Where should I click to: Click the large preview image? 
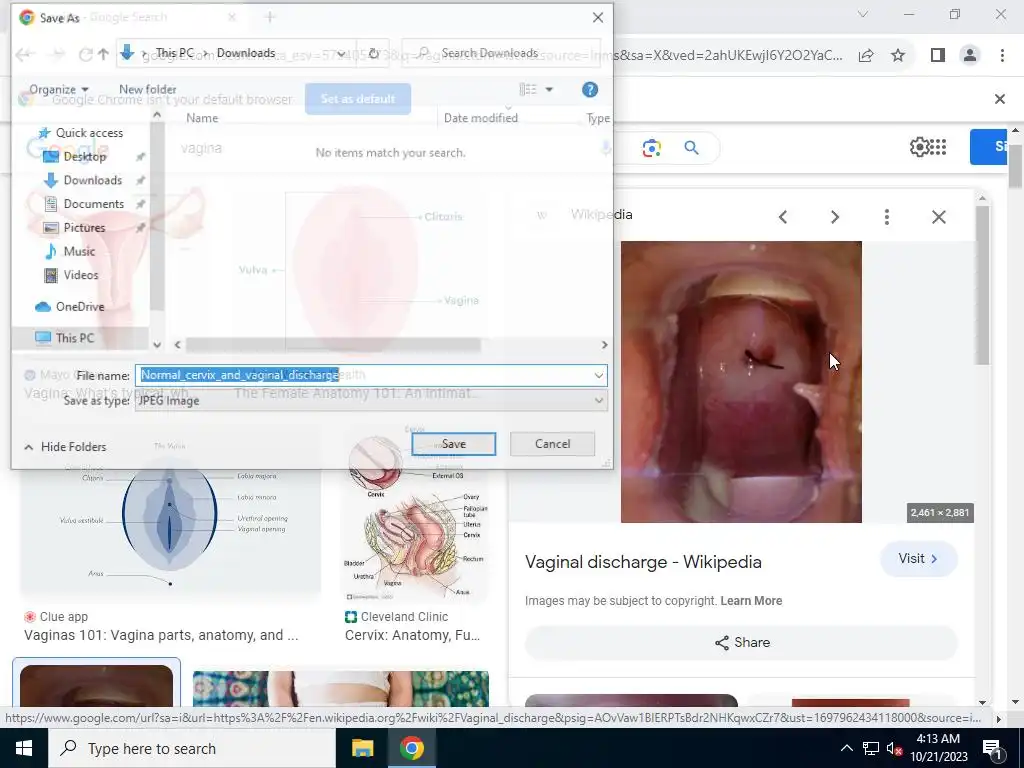click(x=741, y=382)
